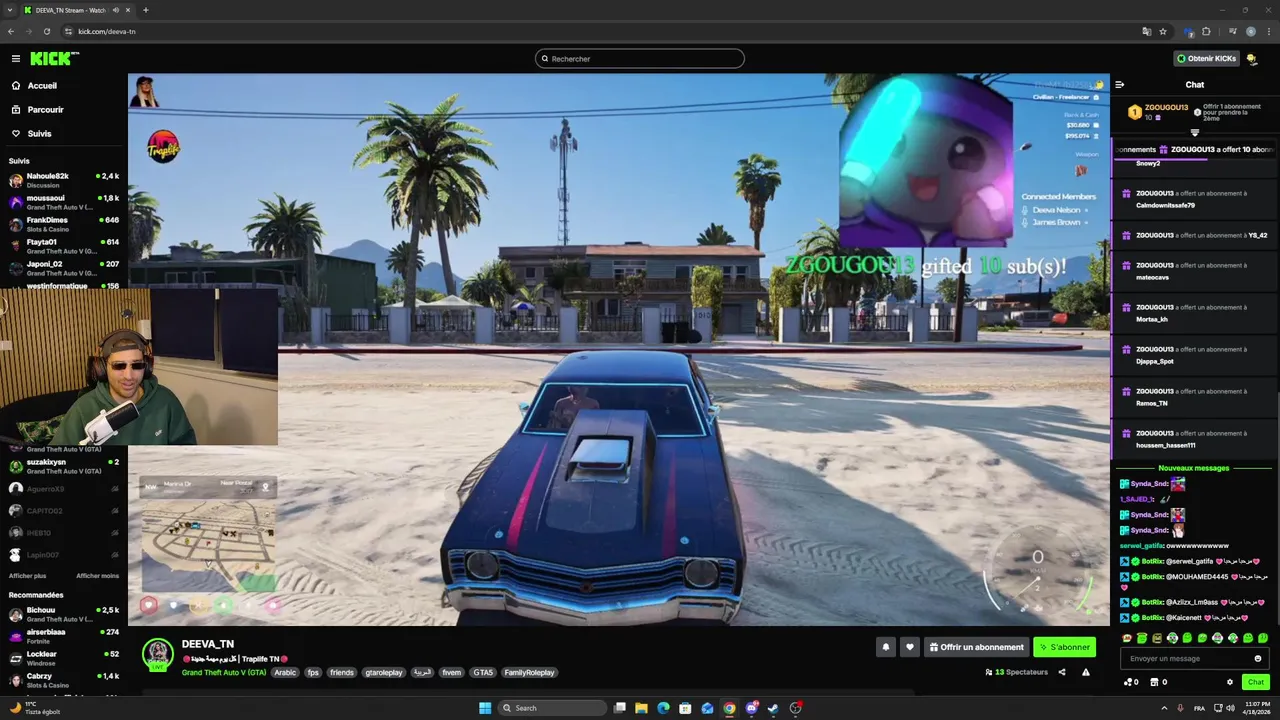Open Bichouu recommended channel

point(63,614)
